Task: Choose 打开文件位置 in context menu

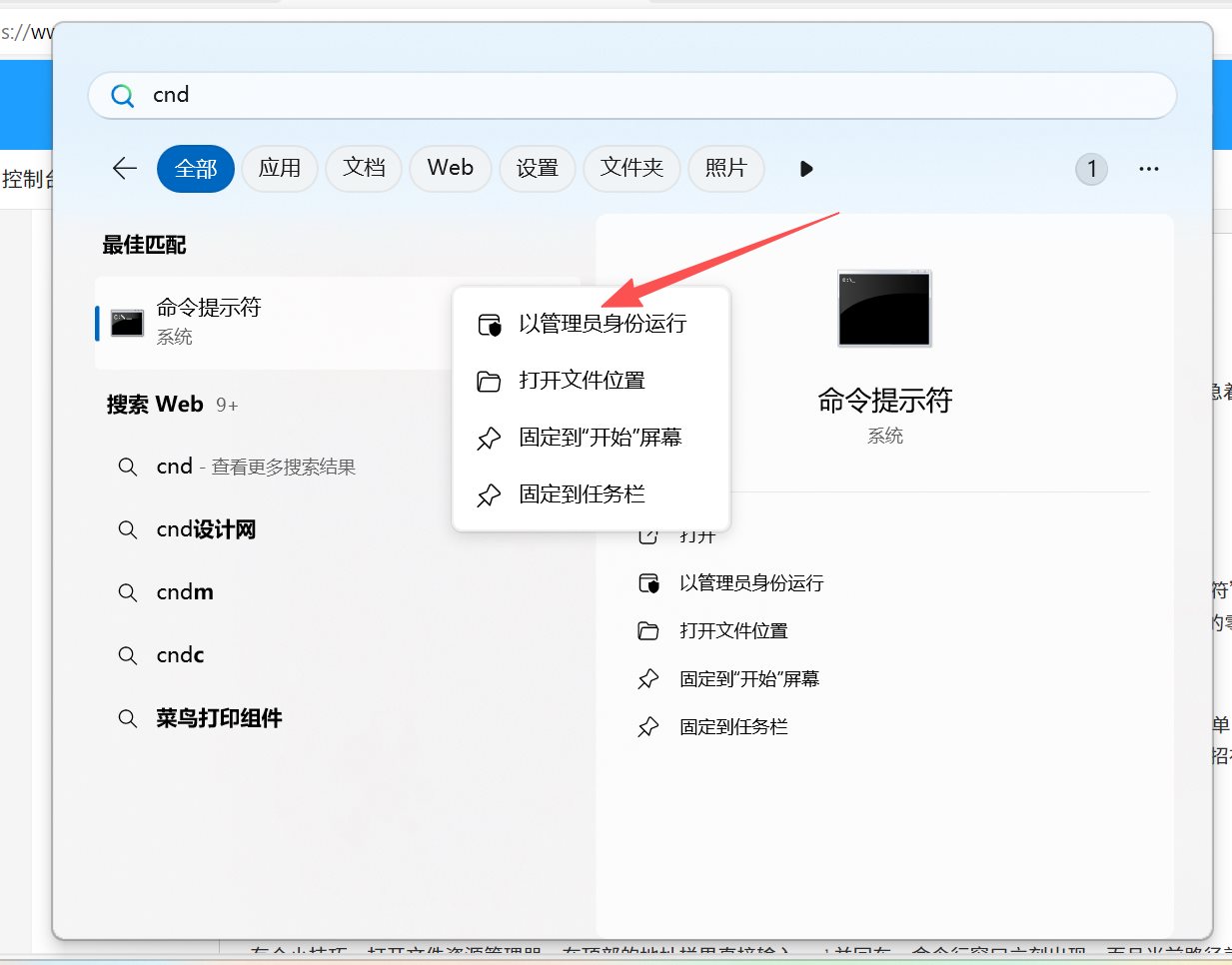Action: point(592,381)
